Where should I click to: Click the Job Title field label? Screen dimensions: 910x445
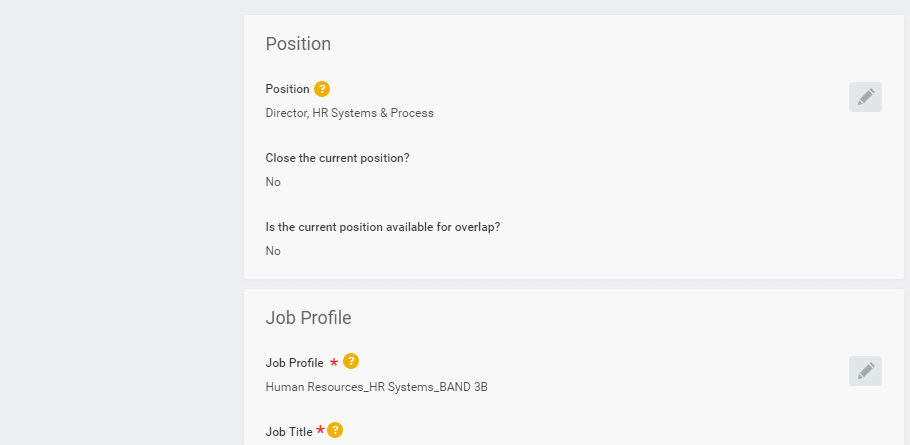(289, 432)
